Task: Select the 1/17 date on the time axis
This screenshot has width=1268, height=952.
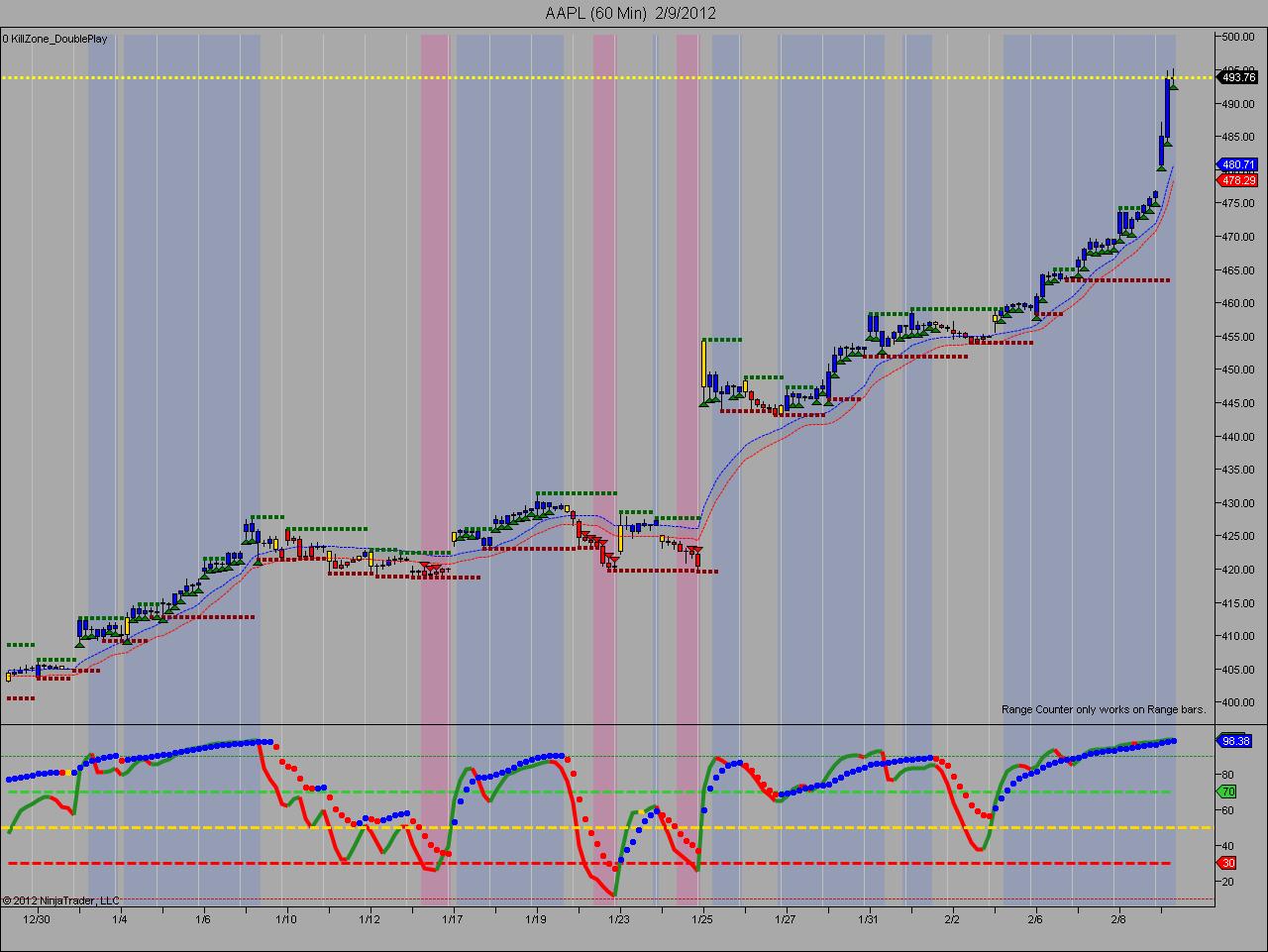Action: pyautogui.click(x=453, y=919)
